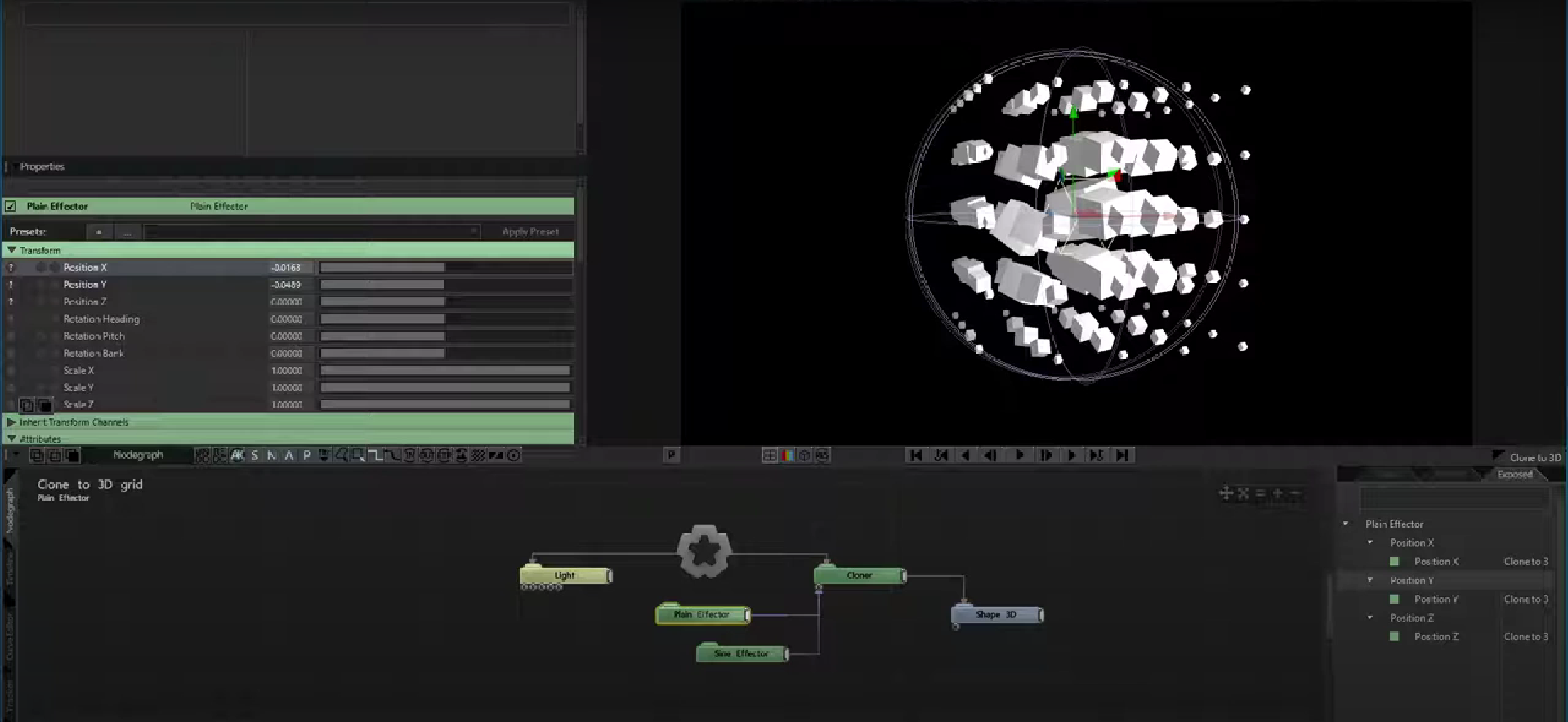Click the Play button in transport controls

tap(1020, 456)
